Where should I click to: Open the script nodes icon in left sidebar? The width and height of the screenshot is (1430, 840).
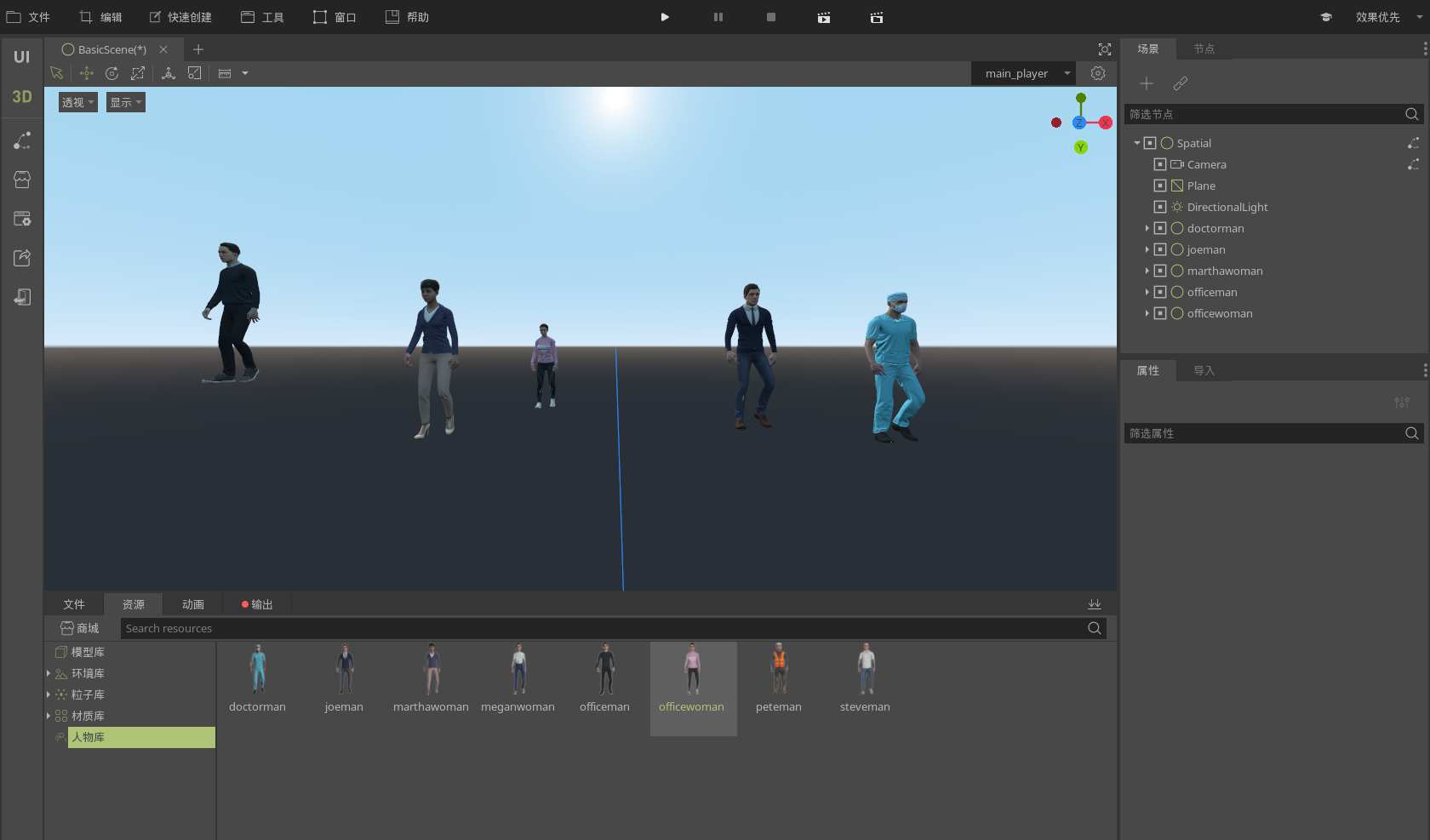(22, 140)
